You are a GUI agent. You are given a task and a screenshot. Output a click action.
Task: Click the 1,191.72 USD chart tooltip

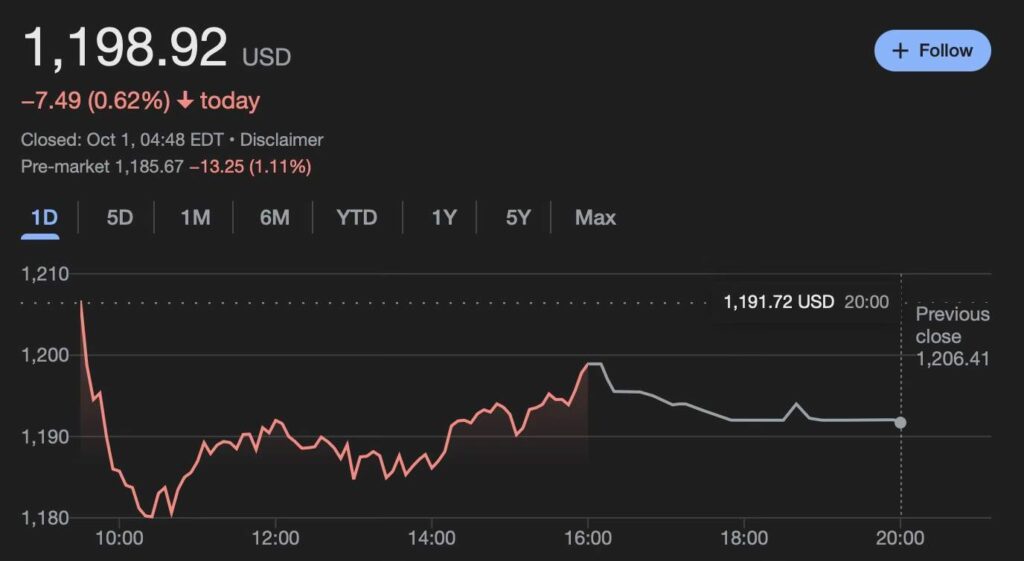[805, 301]
